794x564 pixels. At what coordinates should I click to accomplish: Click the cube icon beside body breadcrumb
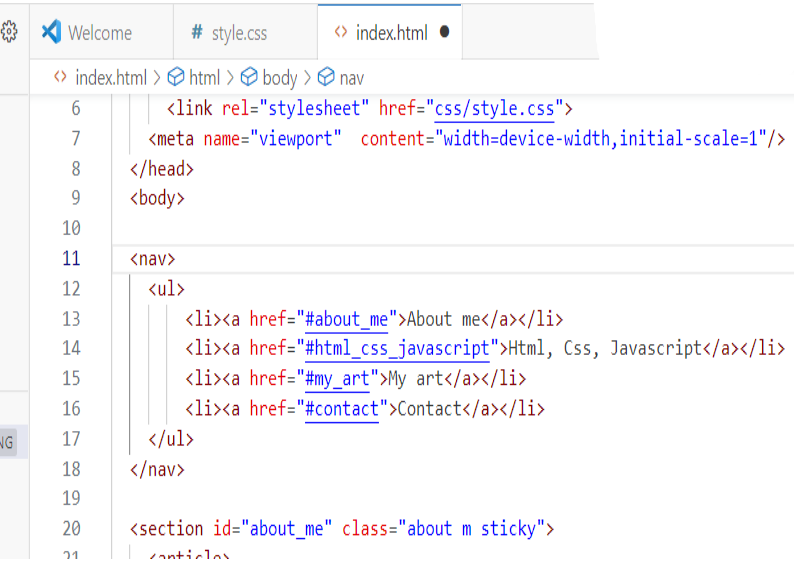click(x=249, y=77)
